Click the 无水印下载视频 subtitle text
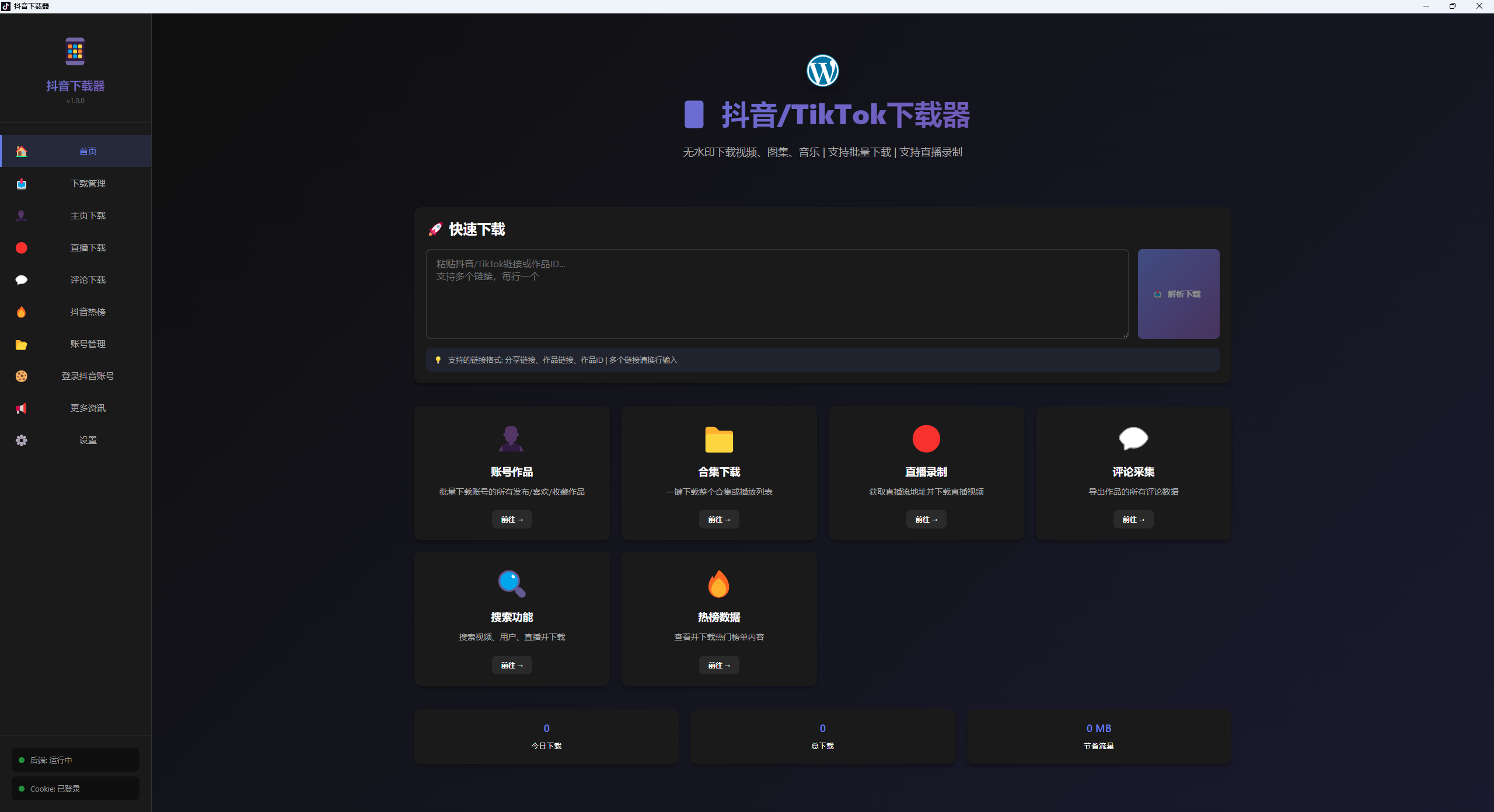The image size is (1494, 812). pyautogui.click(x=823, y=152)
